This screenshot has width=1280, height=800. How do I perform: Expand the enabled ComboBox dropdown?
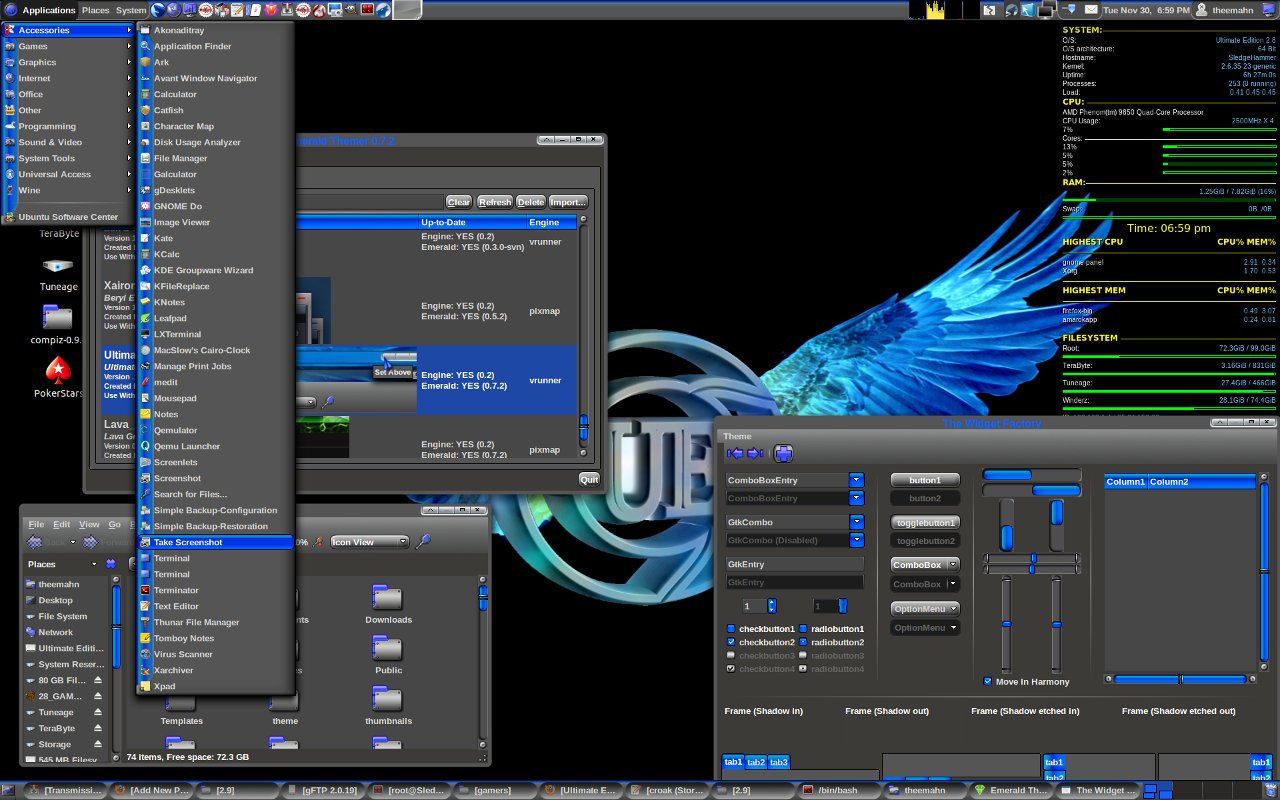925,565
